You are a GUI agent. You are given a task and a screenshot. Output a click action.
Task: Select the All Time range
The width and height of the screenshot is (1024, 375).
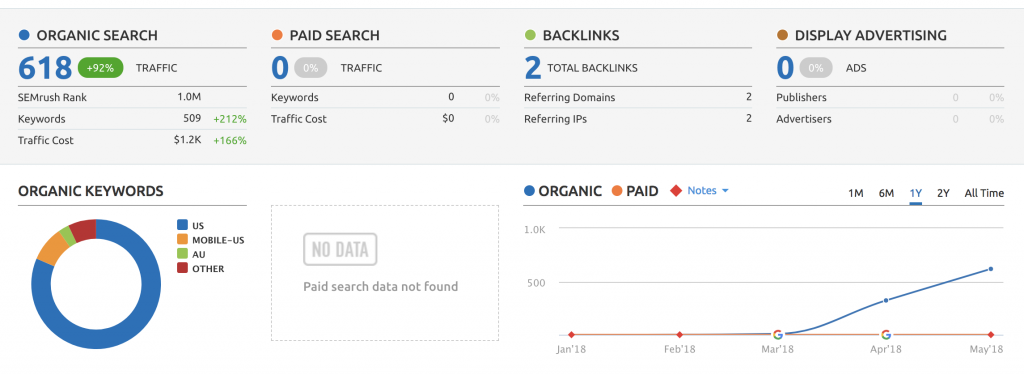click(x=984, y=193)
